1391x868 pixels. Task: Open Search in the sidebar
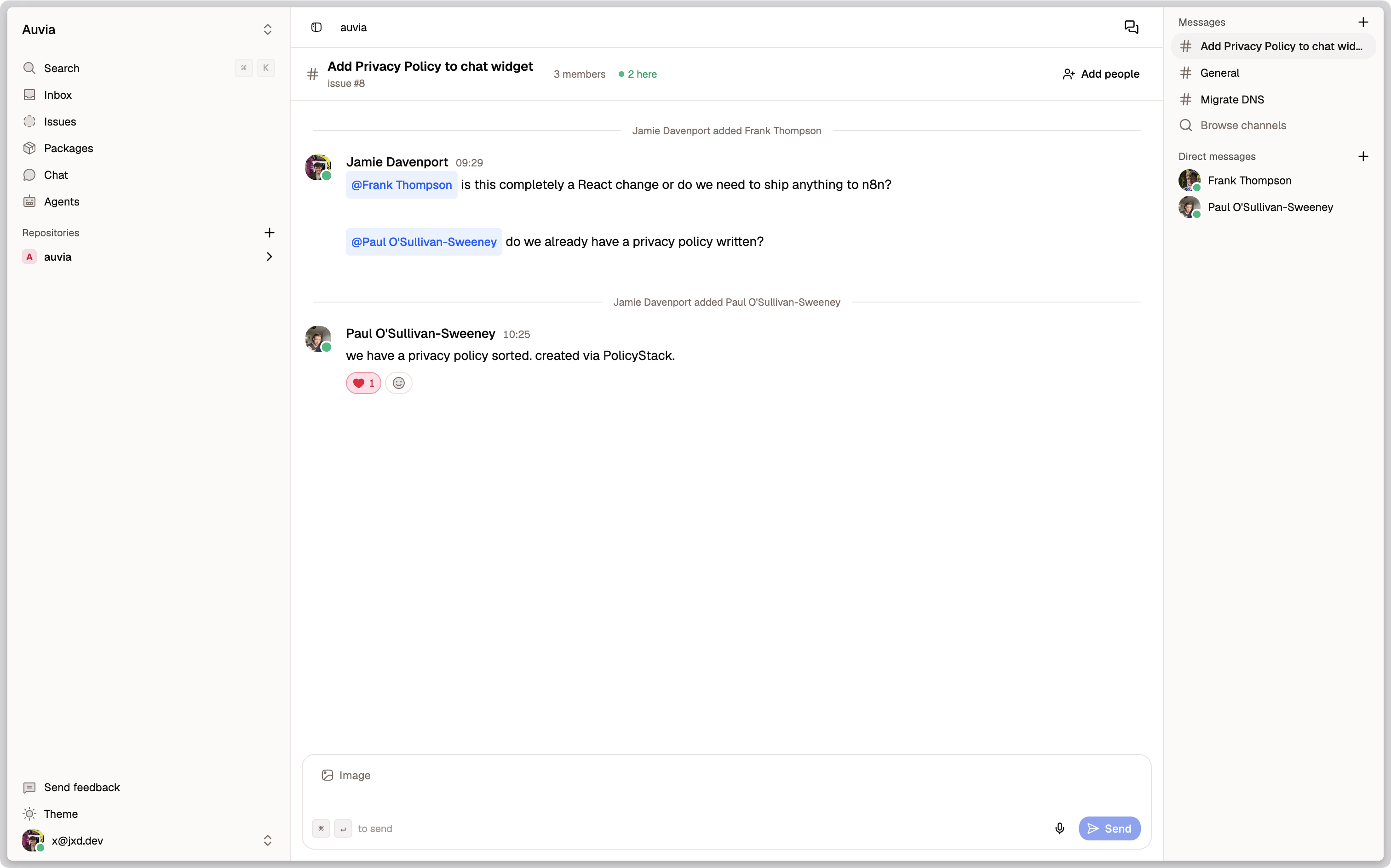click(x=148, y=69)
